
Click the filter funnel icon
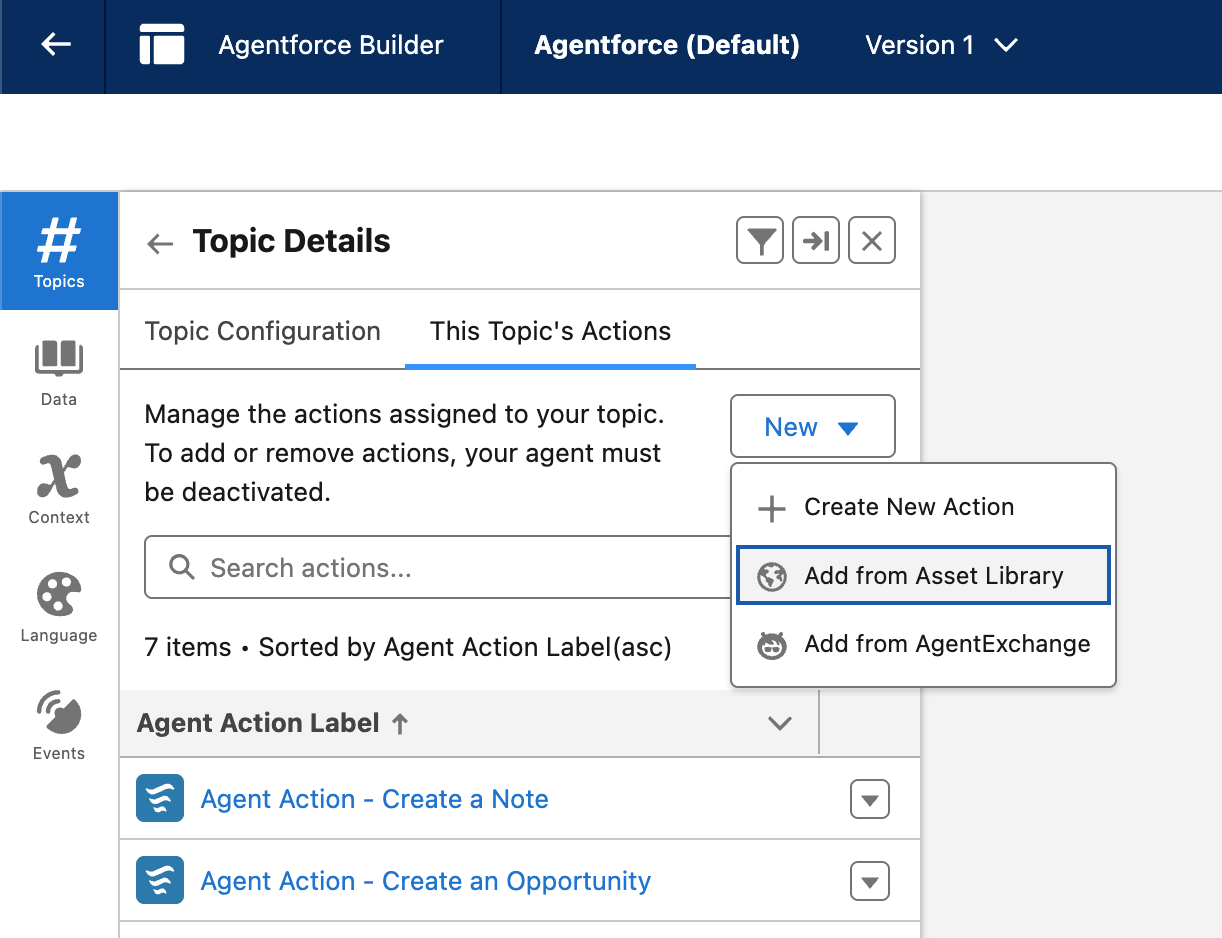(x=760, y=241)
